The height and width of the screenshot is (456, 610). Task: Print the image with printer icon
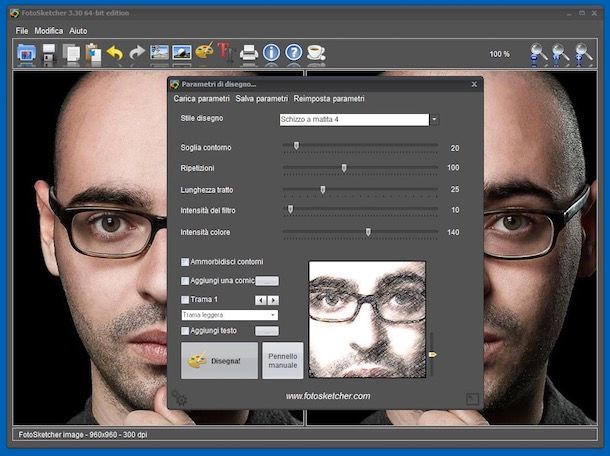point(249,52)
